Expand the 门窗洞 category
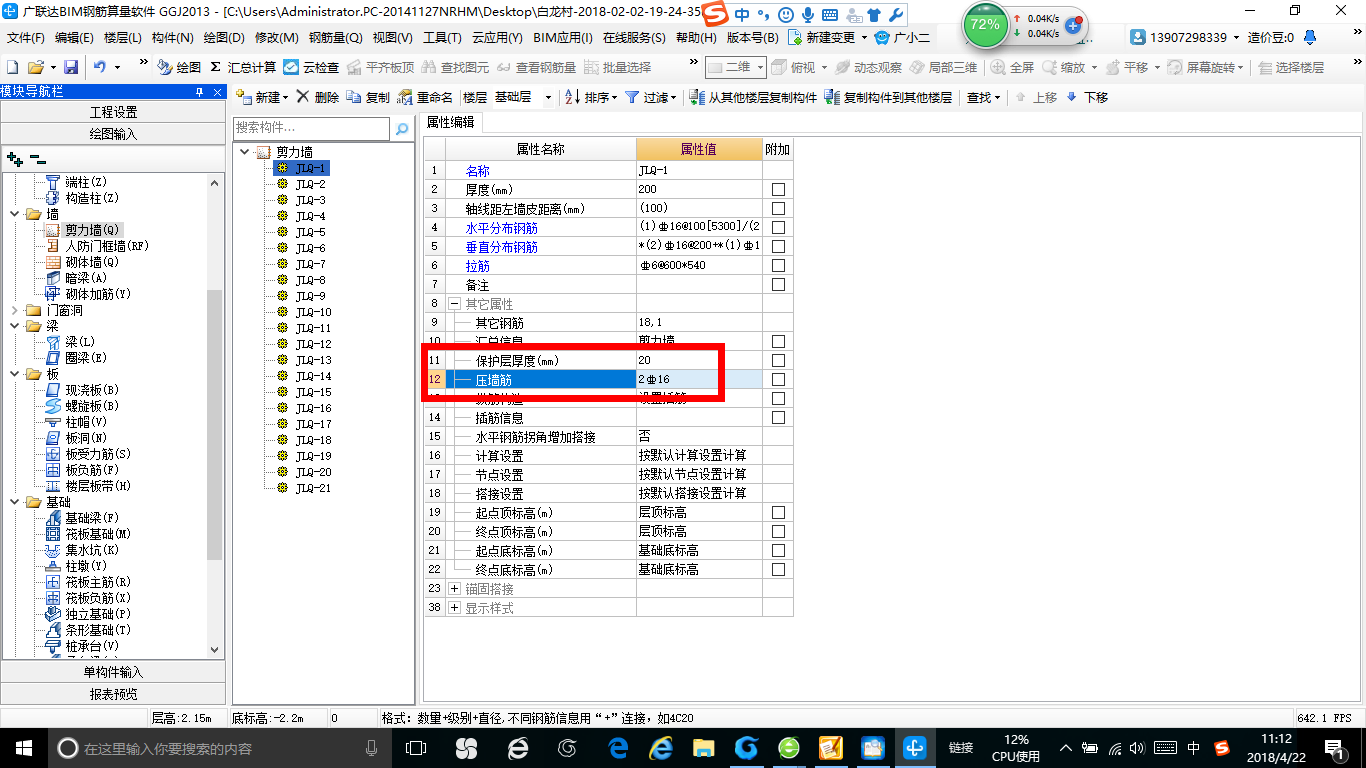The height and width of the screenshot is (768, 1366). click(x=14, y=310)
